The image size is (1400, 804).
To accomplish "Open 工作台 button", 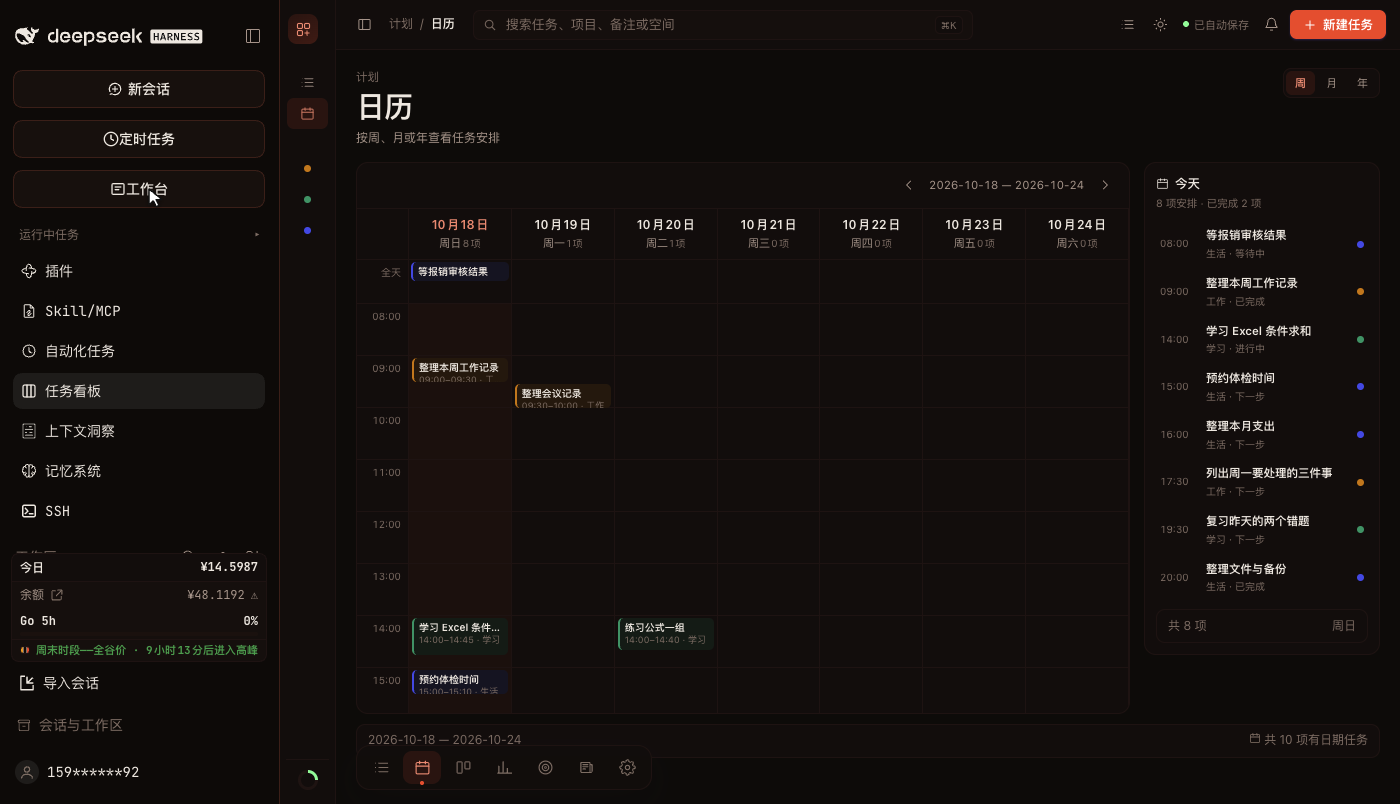I will (139, 189).
